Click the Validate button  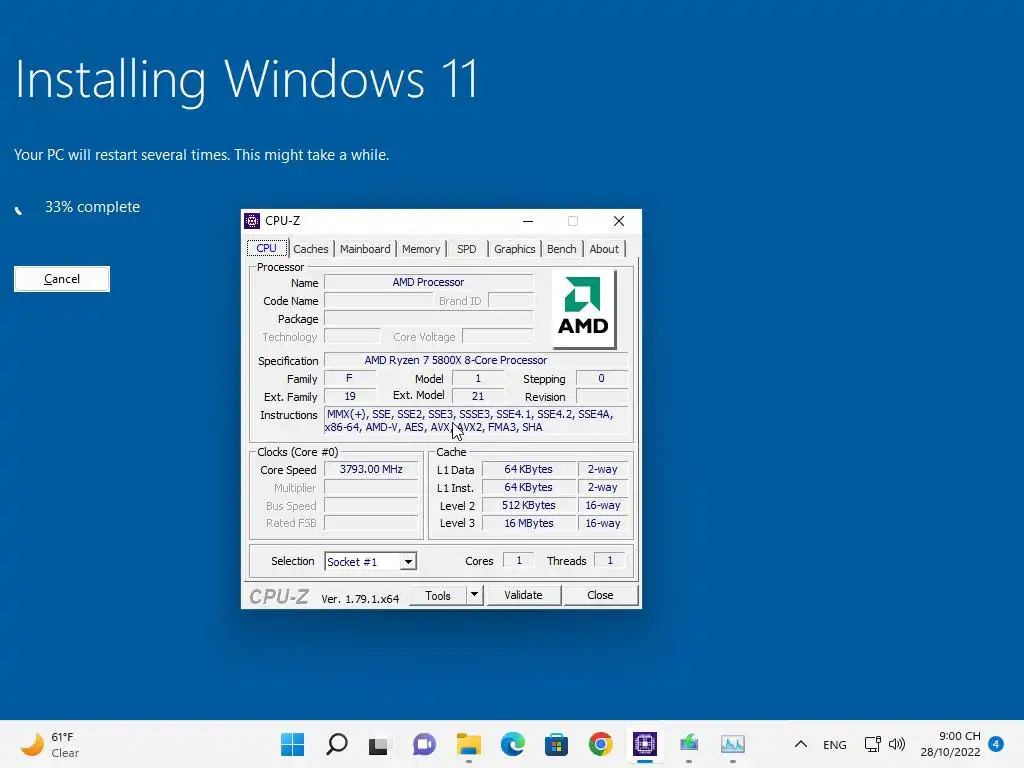tap(523, 595)
